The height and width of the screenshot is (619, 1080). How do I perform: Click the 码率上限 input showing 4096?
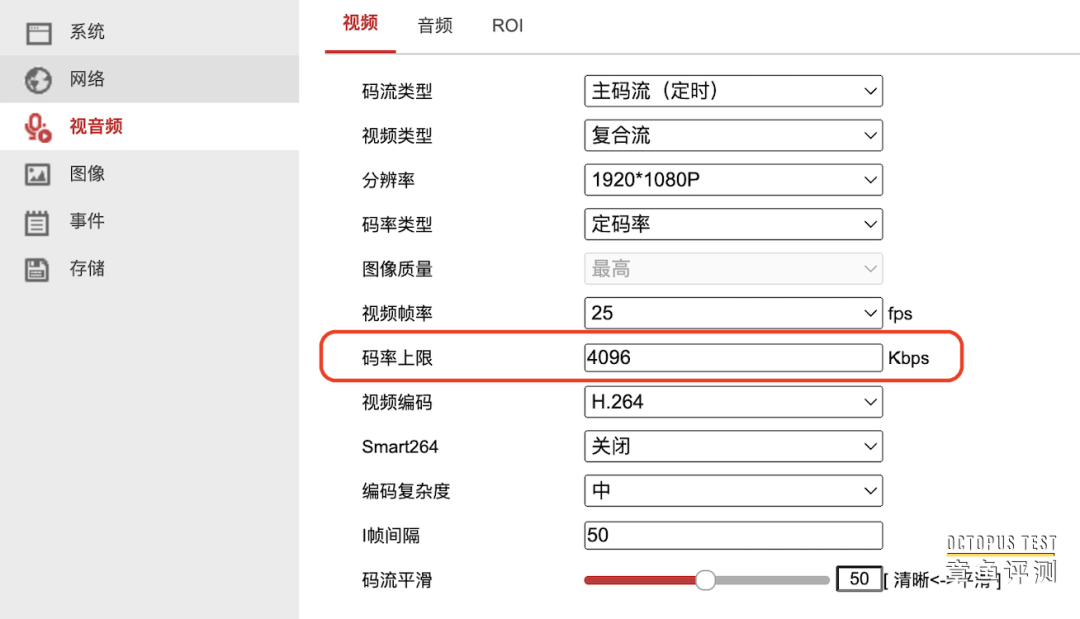(733, 357)
